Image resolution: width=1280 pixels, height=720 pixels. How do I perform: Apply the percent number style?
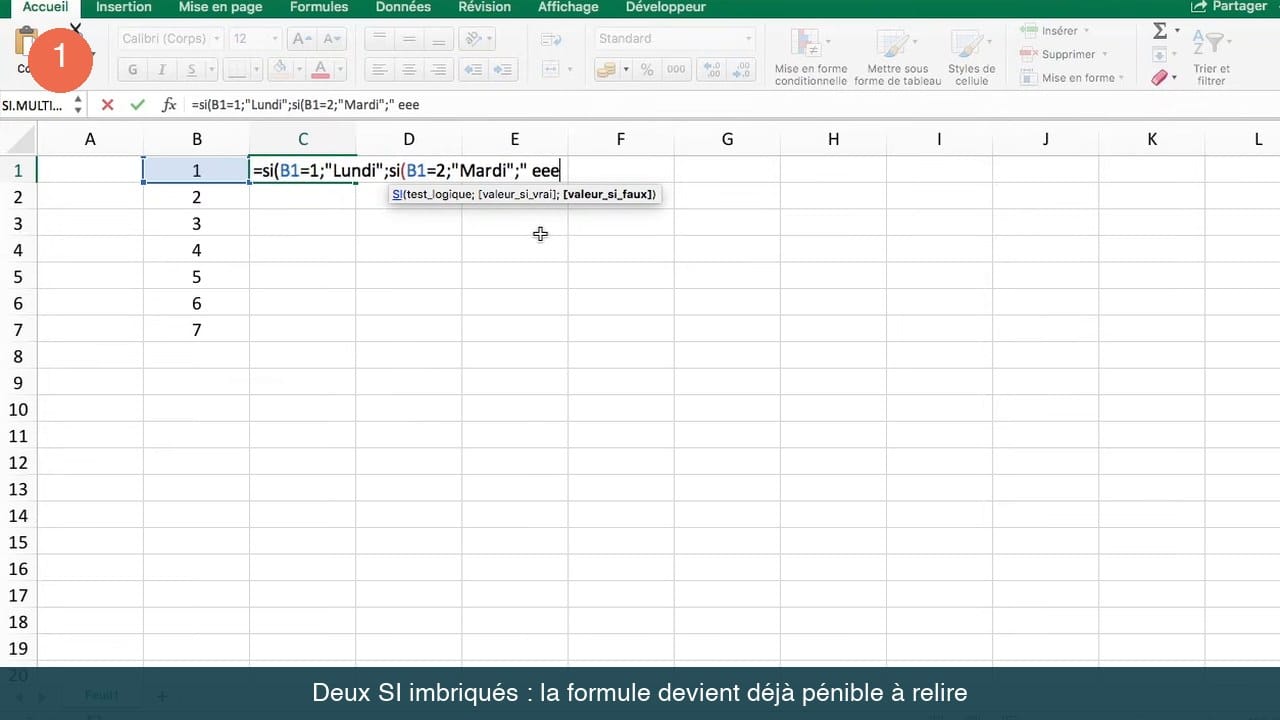647,70
